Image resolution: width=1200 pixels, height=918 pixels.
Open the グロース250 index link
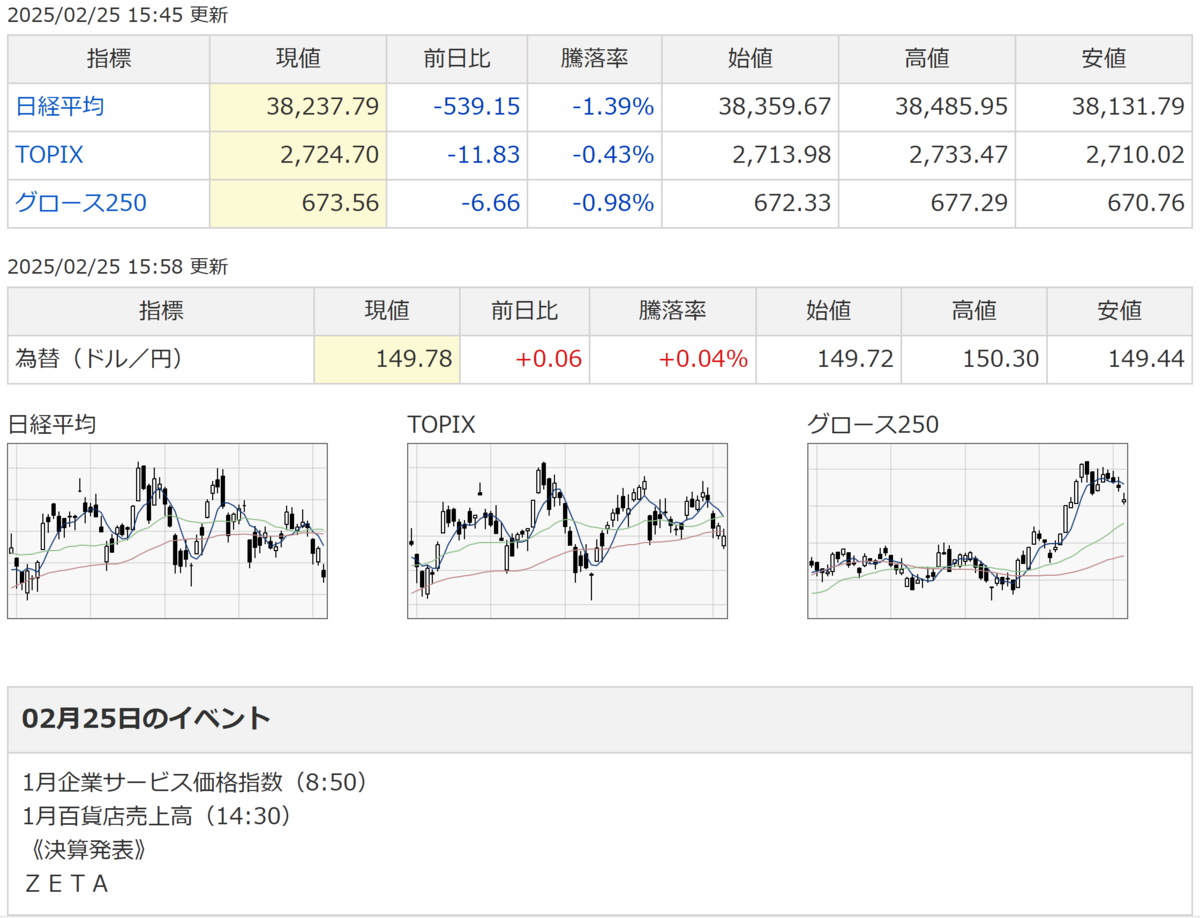click(x=81, y=203)
